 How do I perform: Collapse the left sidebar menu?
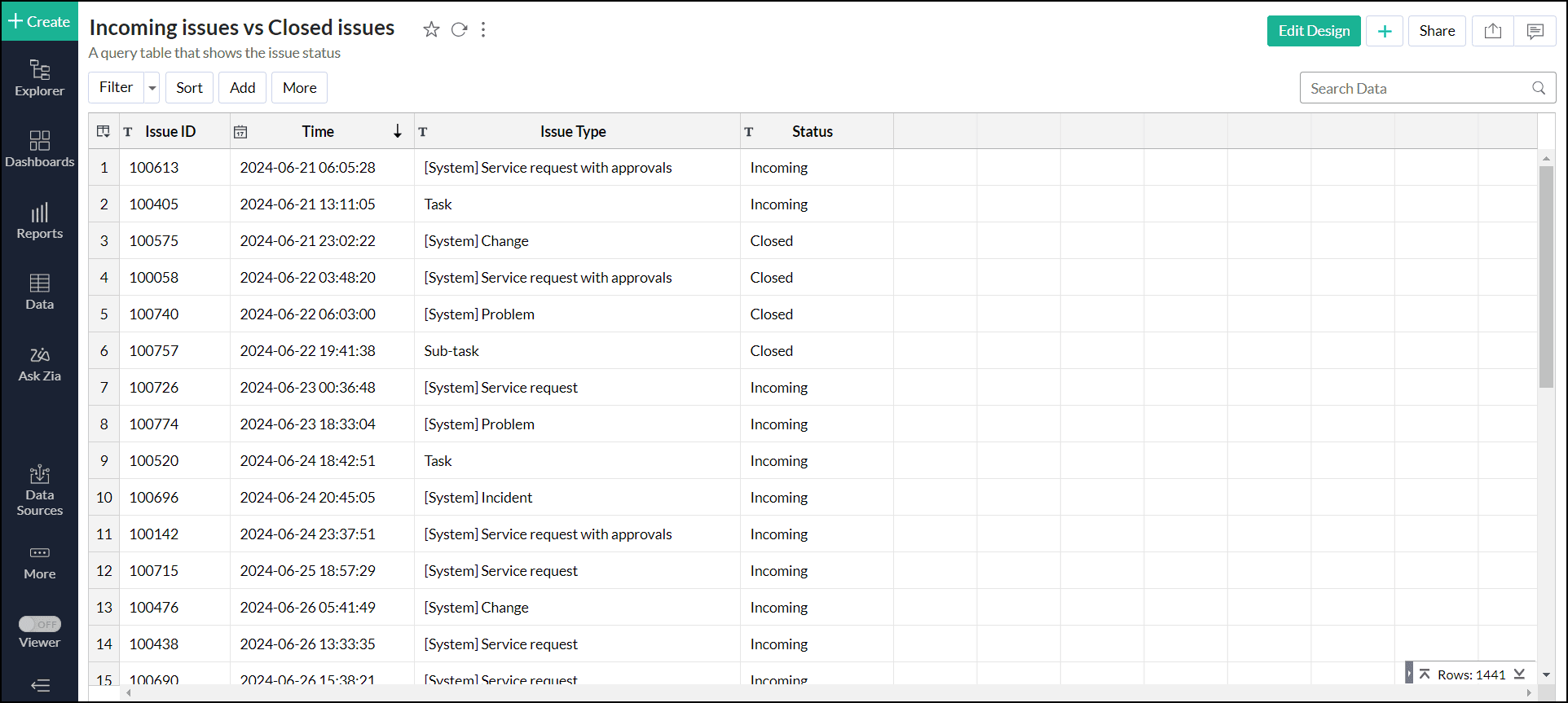click(x=39, y=685)
